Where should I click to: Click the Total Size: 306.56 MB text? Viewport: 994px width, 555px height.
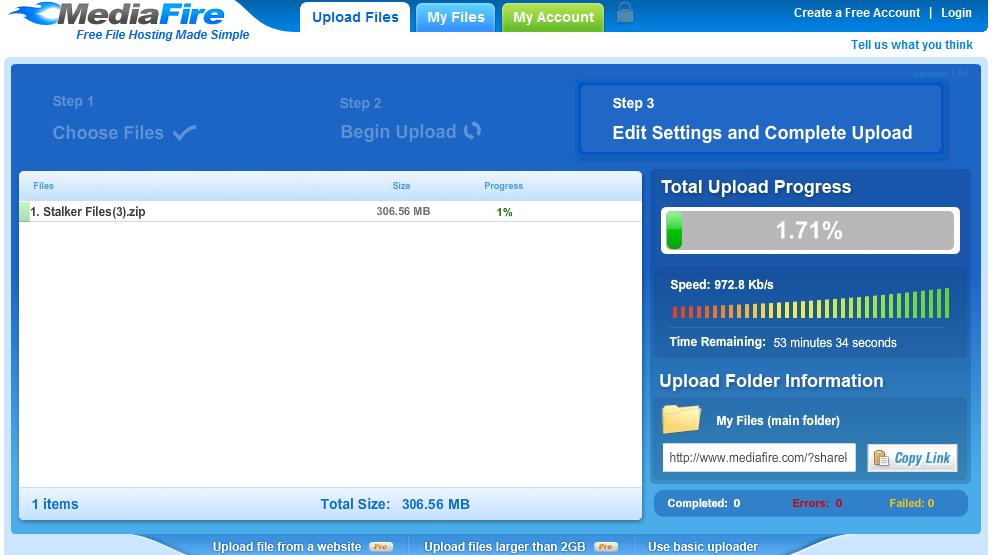[x=395, y=504]
